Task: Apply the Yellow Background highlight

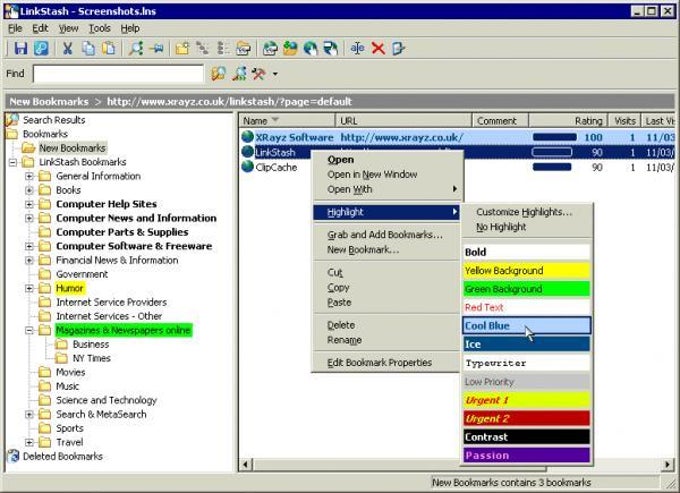Action: click(526, 271)
